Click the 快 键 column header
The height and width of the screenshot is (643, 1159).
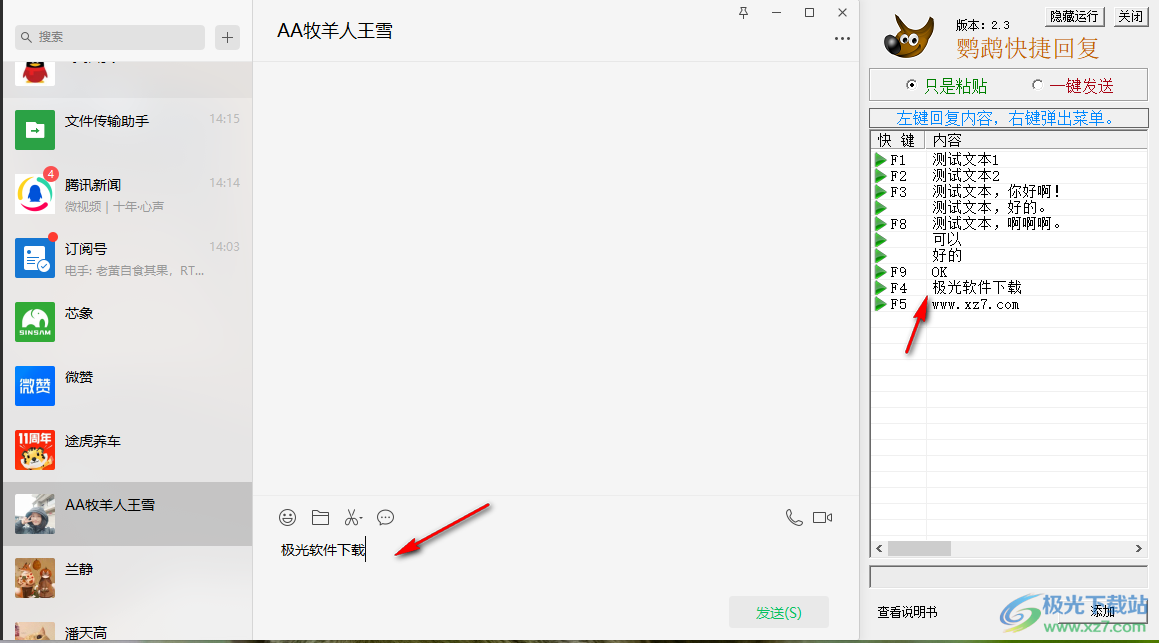tap(897, 140)
